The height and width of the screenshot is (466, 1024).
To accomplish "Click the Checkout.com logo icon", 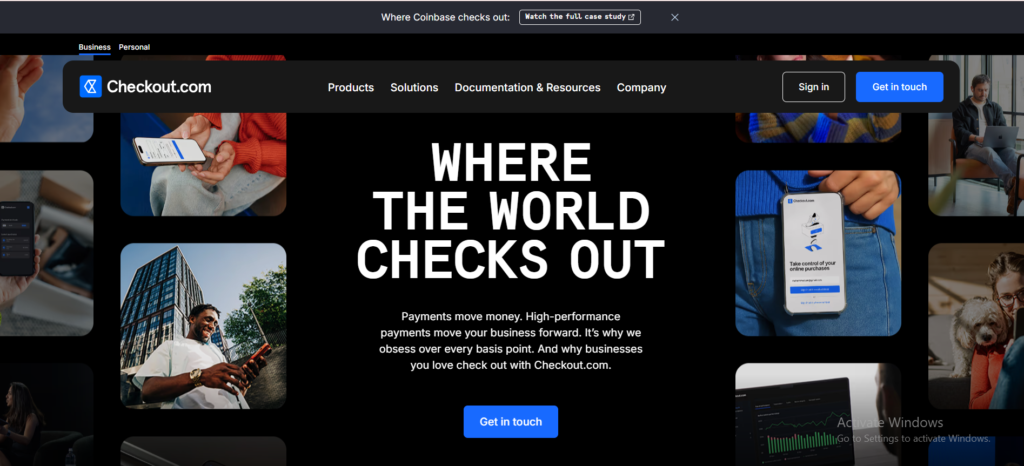I will click(91, 87).
